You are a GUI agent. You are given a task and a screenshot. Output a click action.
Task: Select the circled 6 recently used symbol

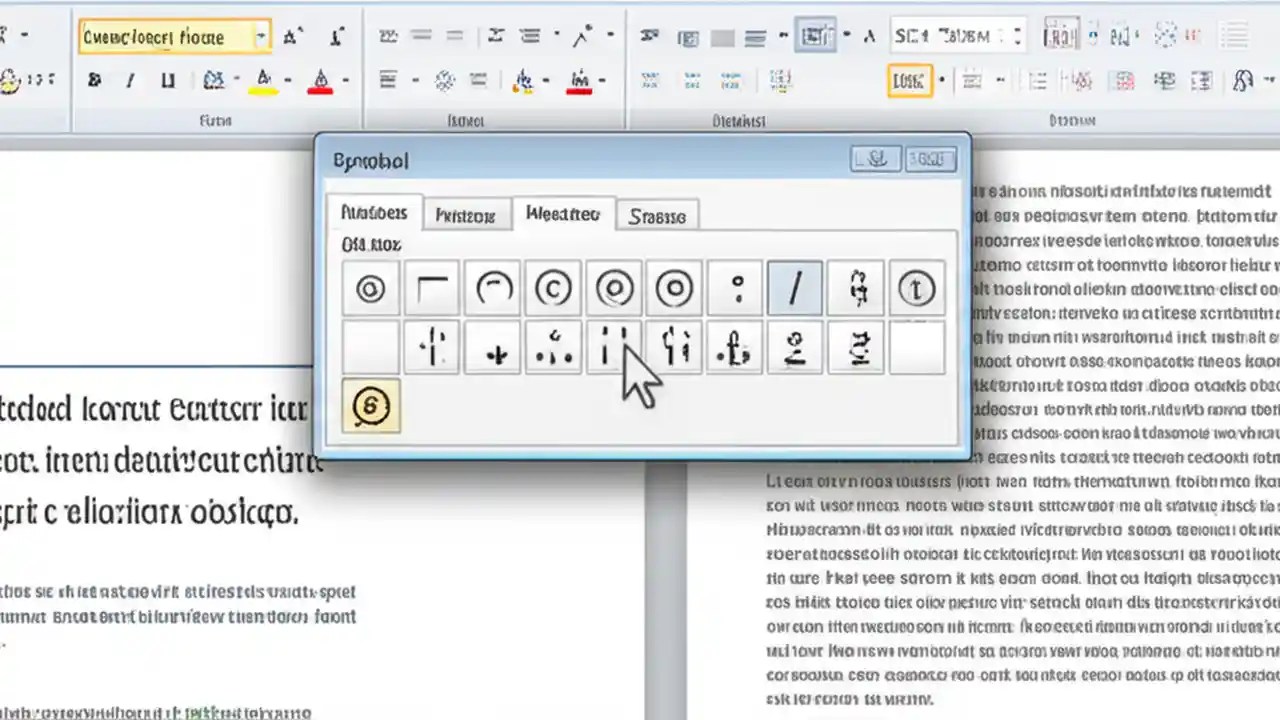click(x=371, y=405)
